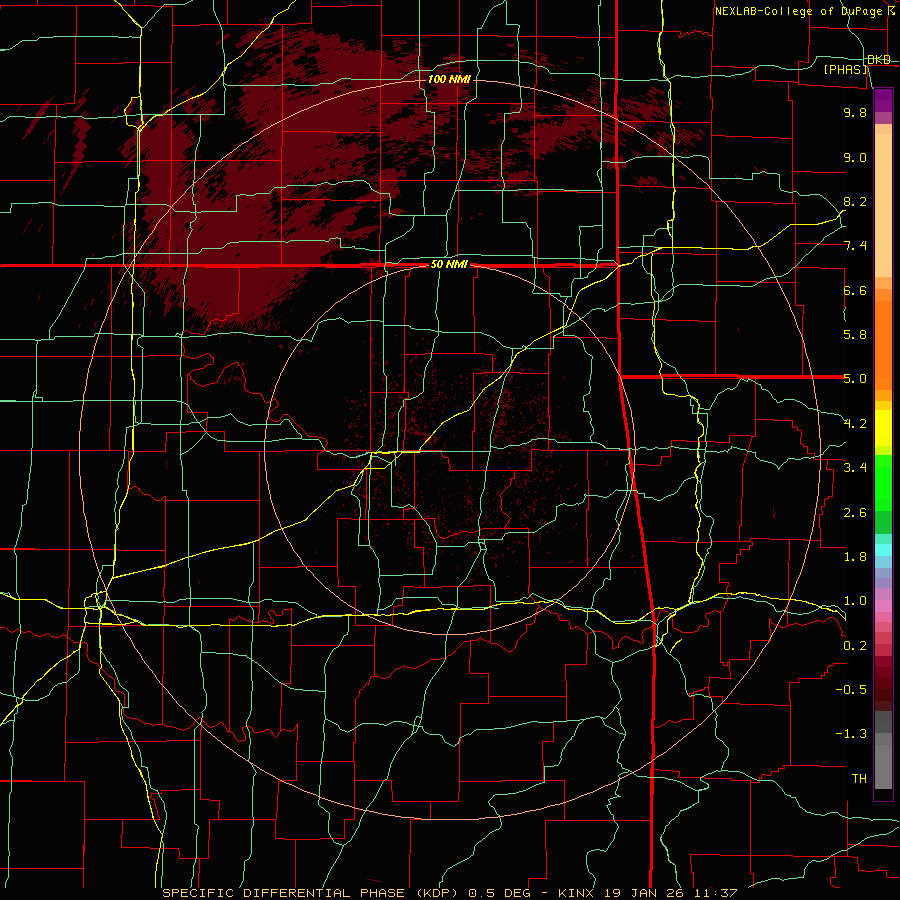Screen dimensions: 900x900
Task: Click the 2.6 scale value label
Action: (855, 513)
